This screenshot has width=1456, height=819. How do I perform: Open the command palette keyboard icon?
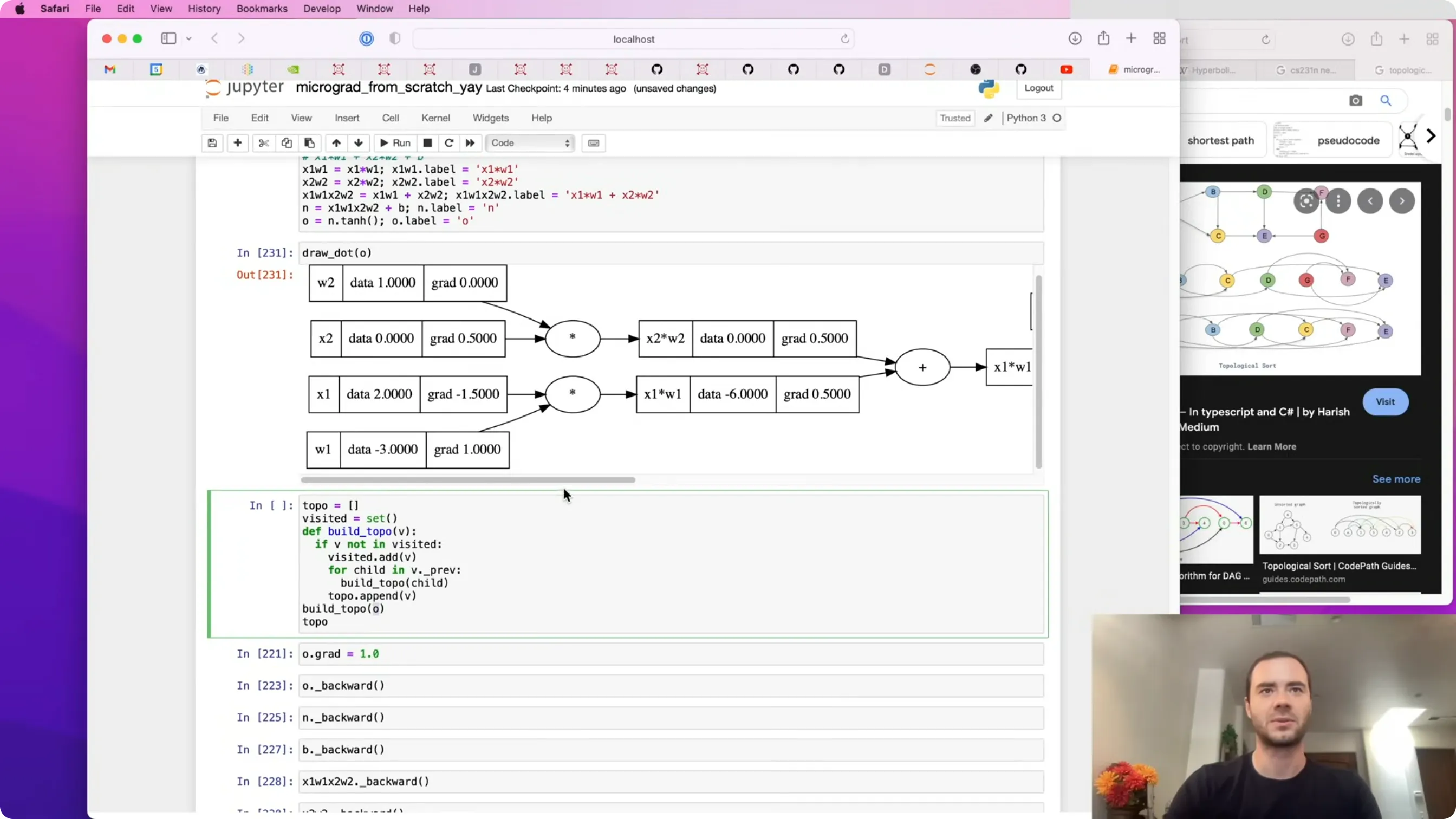click(x=594, y=143)
